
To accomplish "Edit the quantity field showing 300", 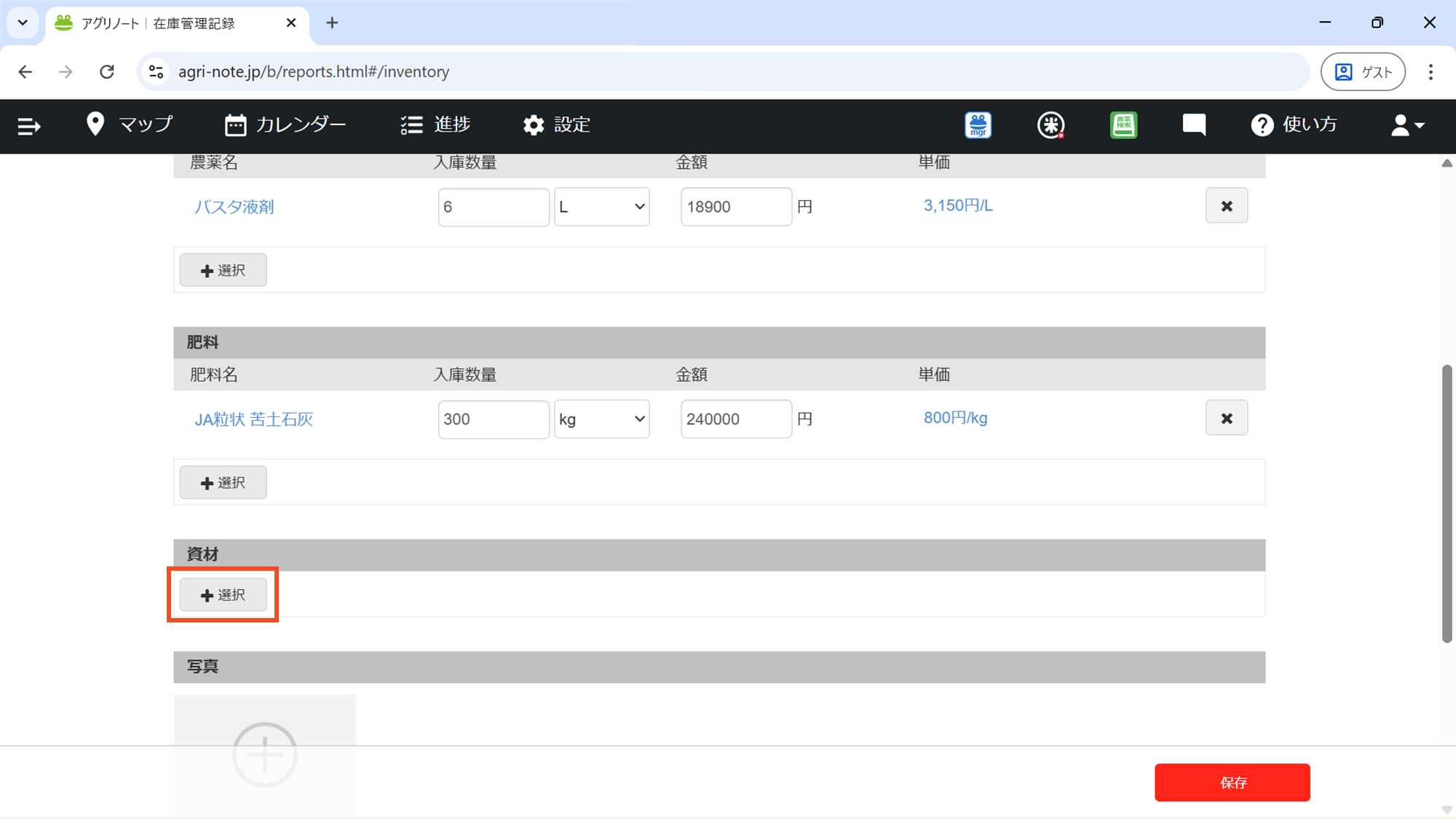I will click(x=494, y=419).
